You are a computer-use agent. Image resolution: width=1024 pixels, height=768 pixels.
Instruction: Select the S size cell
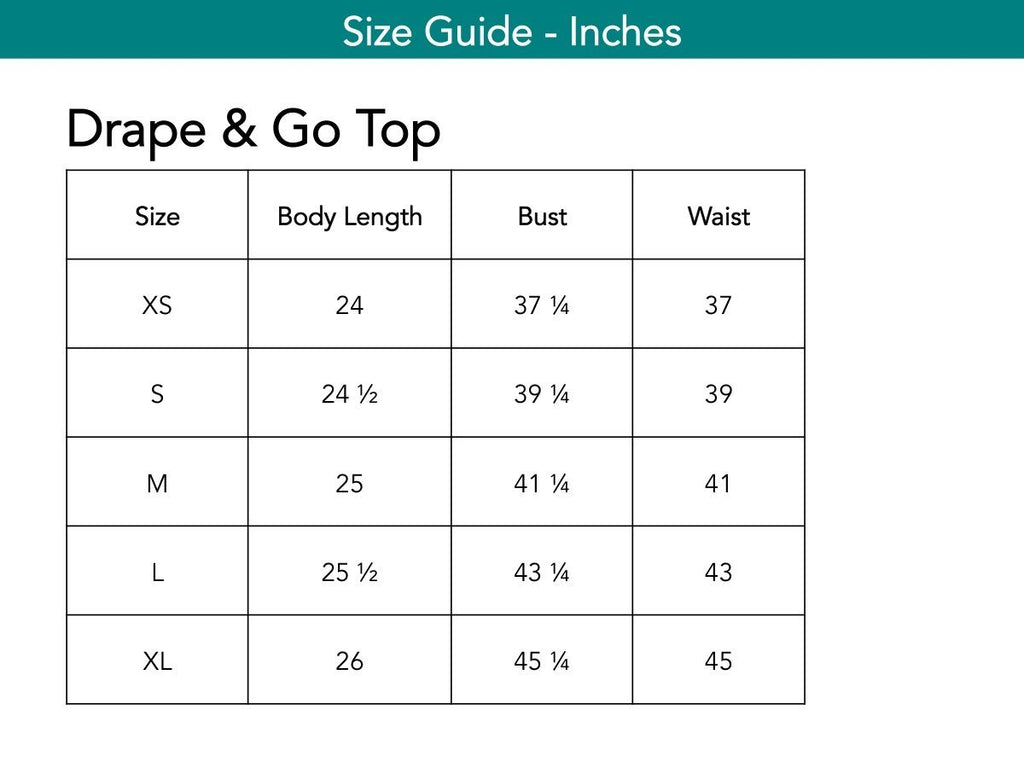[157, 394]
